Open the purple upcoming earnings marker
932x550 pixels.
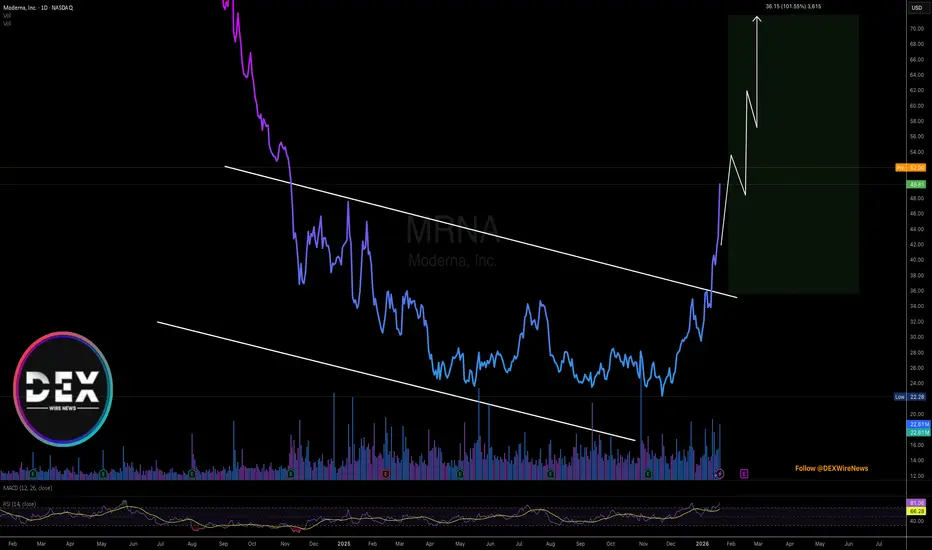(744, 474)
